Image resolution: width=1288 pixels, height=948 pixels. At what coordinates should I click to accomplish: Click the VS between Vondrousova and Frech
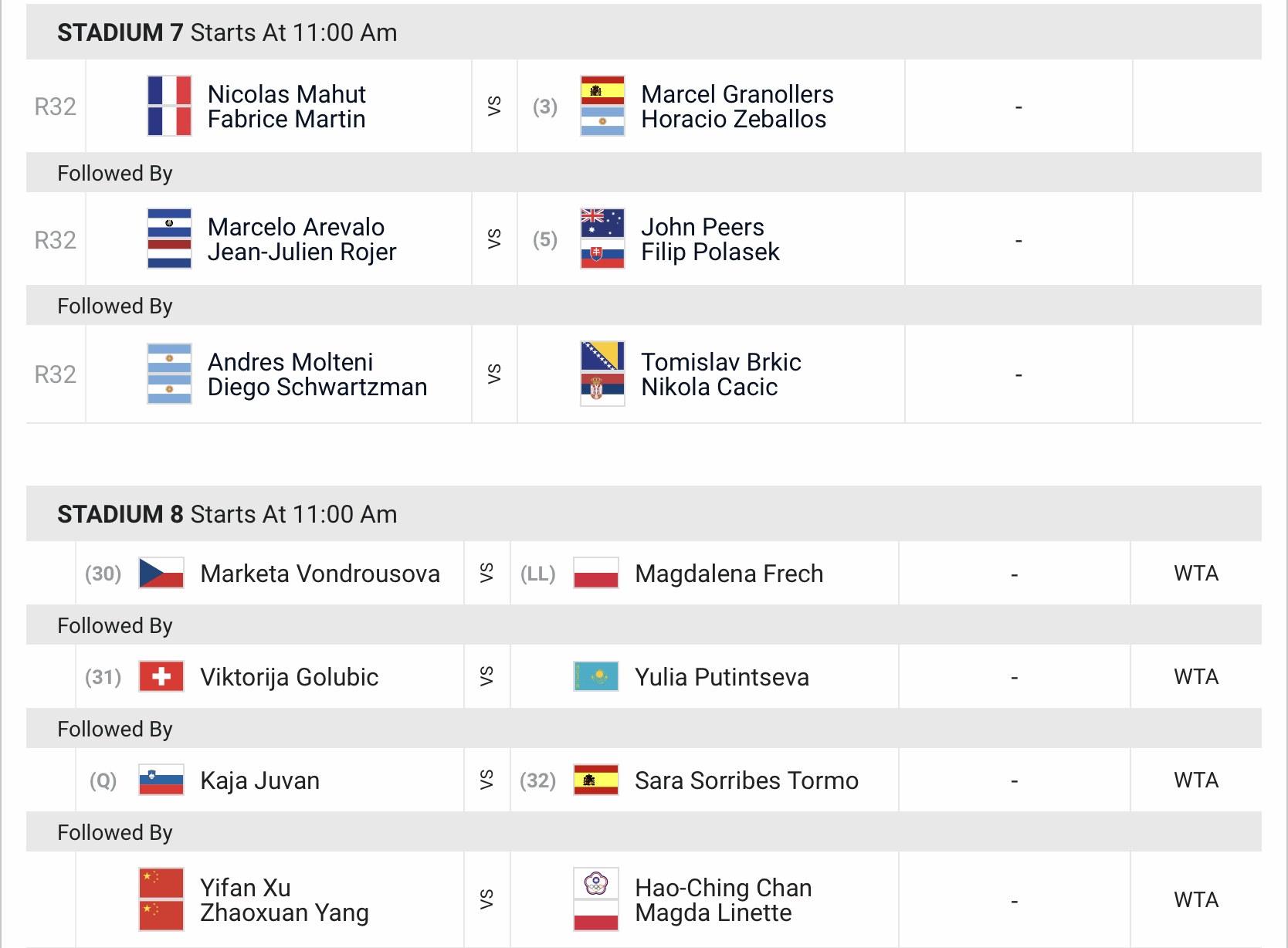tap(486, 573)
